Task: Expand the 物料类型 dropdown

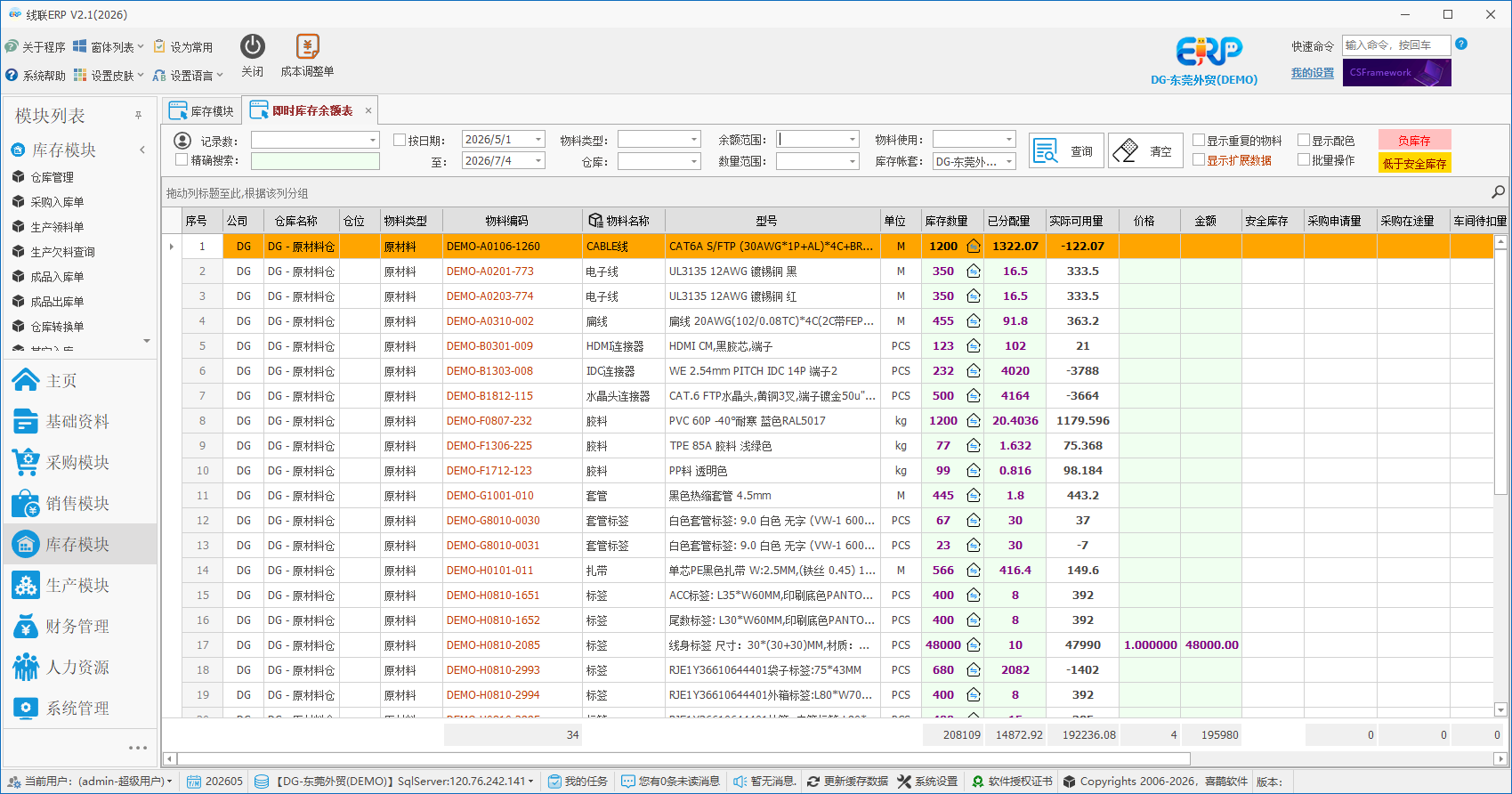Action: pyautogui.click(x=694, y=140)
